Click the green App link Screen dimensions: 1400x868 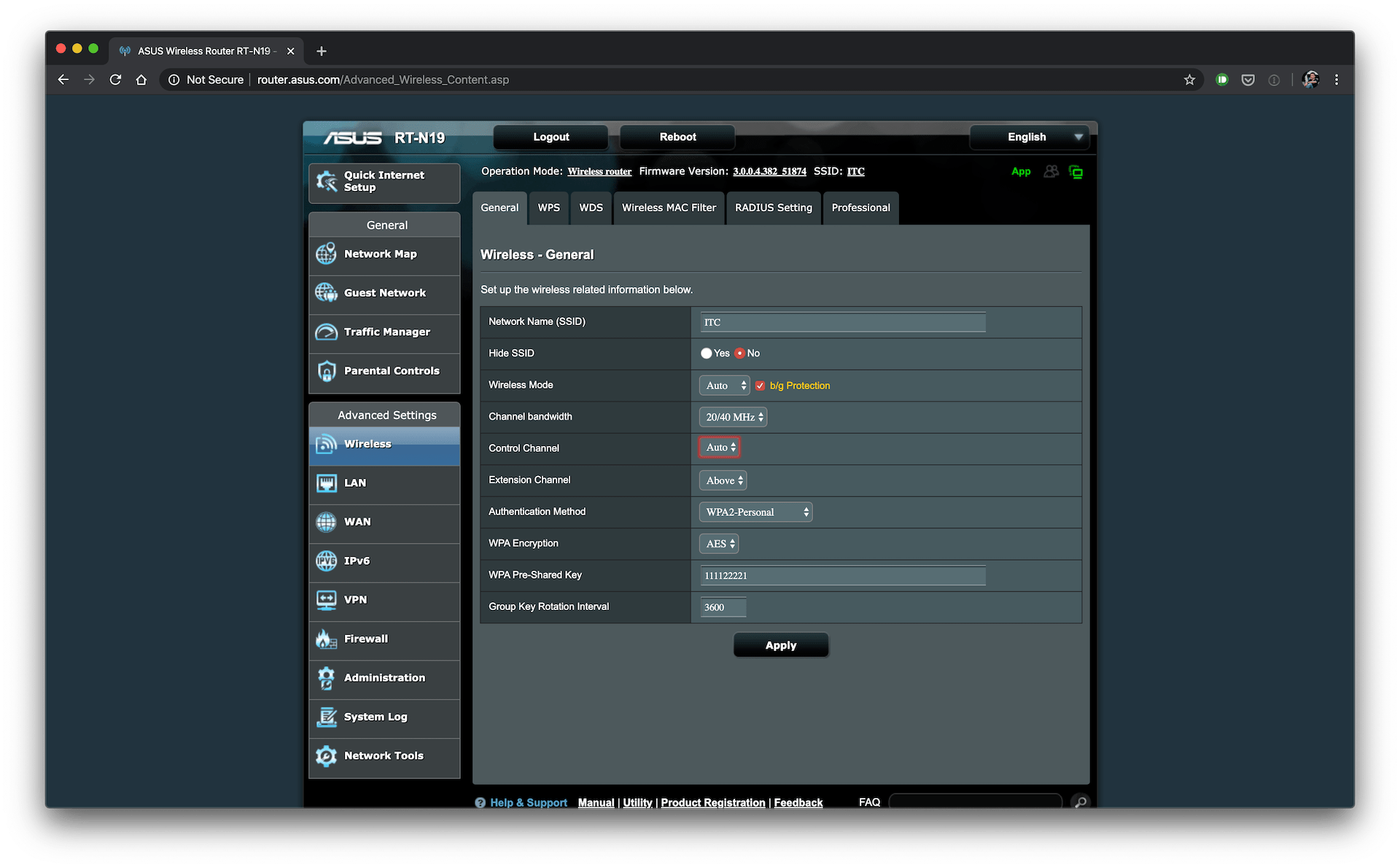pyautogui.click(x=1021, y=172)
